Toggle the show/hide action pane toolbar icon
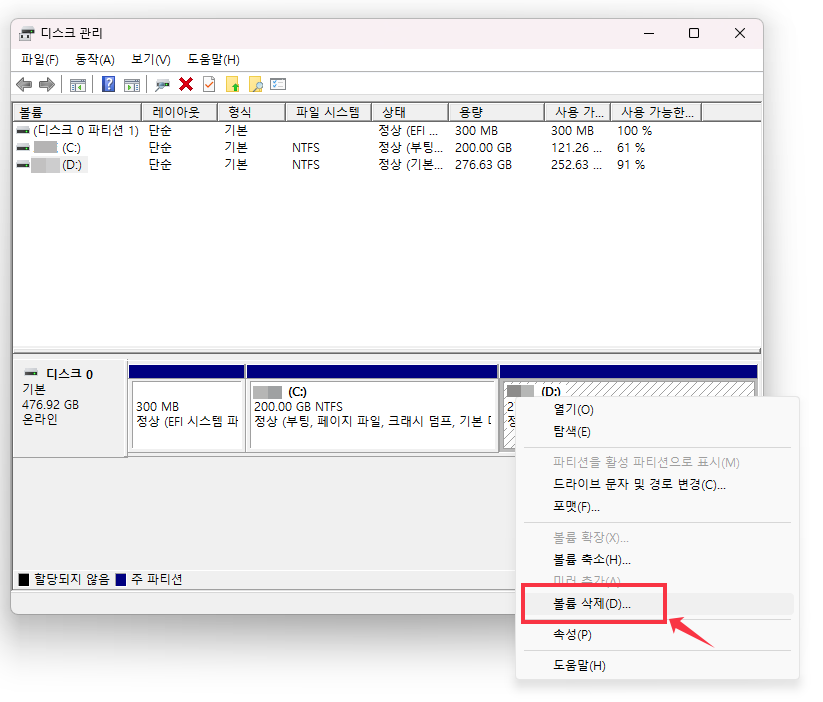Image resolution: width=823 pixels, height=702 pixels. [x=131, y=83]
